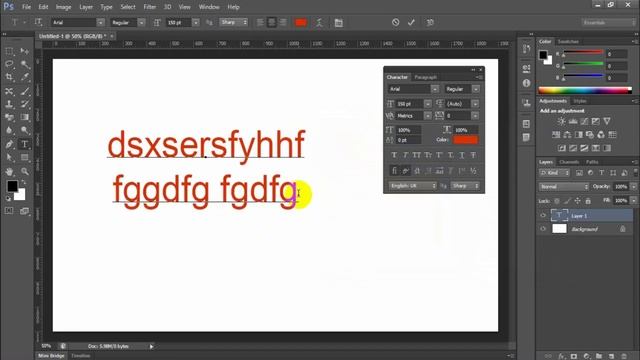
Task: Toggle Faux Bold in Character panel
Action: click(x=394, y=156)
